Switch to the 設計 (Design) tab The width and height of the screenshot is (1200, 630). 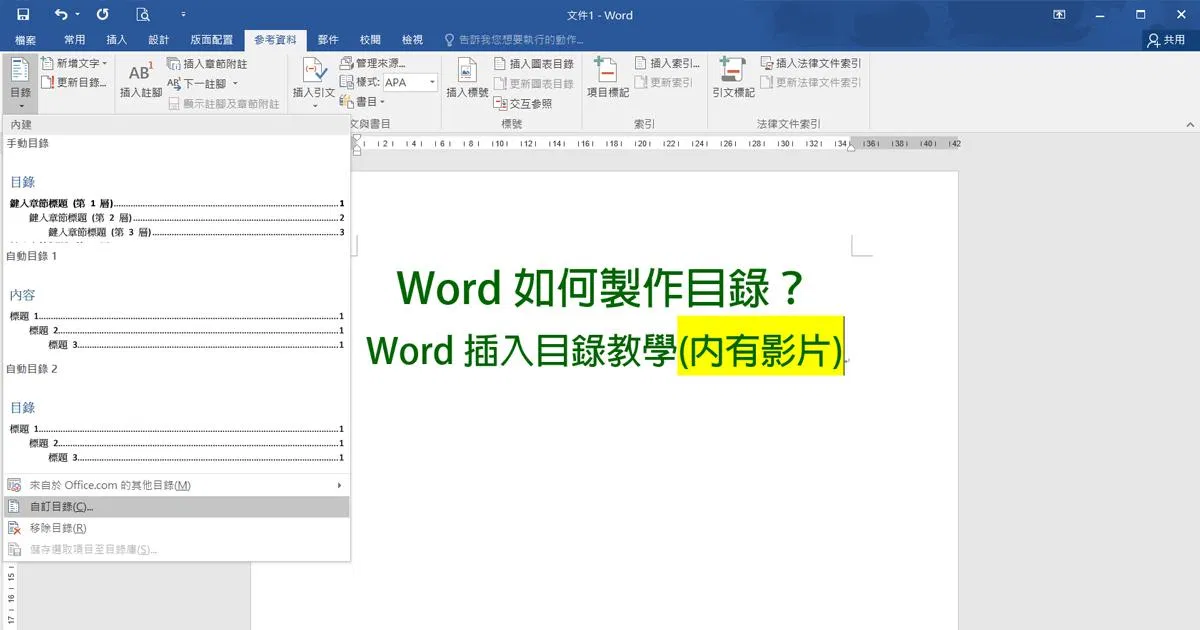(x=158, y=40)
